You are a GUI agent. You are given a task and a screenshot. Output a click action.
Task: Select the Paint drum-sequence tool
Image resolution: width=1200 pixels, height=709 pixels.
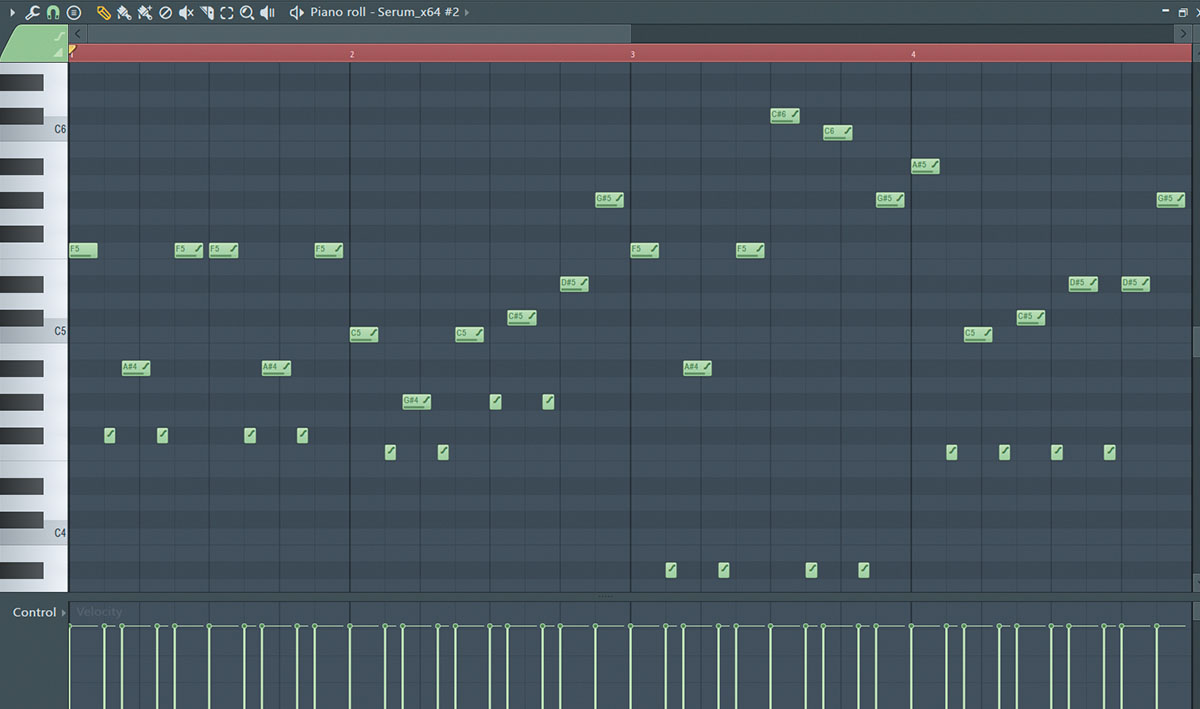point(145,12)
